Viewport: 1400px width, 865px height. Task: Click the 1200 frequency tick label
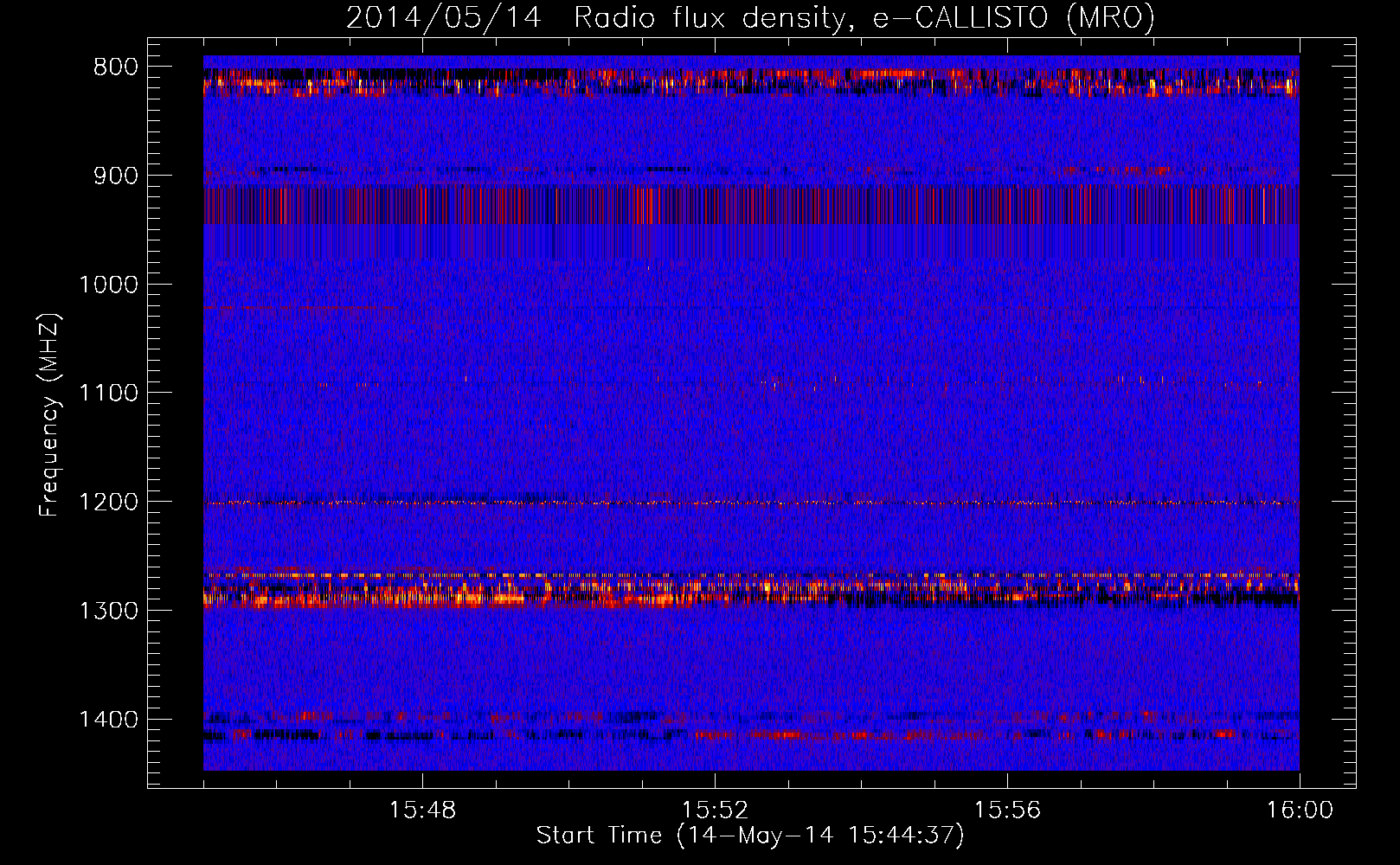[108, 502]
